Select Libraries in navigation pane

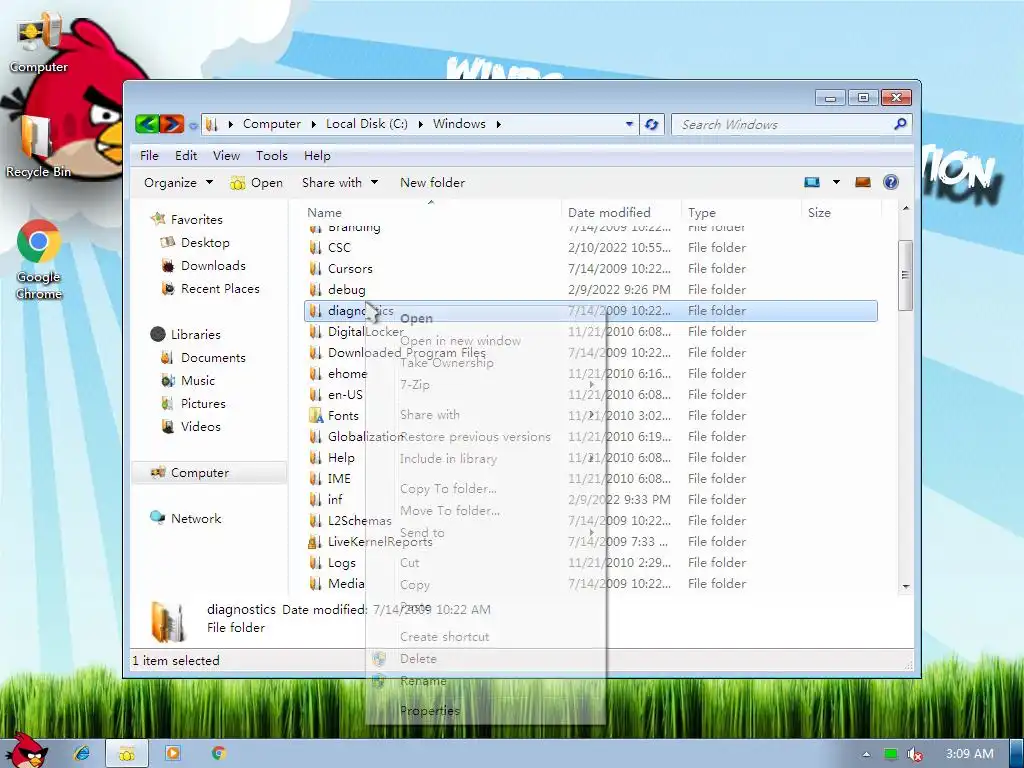pos(195,334)
